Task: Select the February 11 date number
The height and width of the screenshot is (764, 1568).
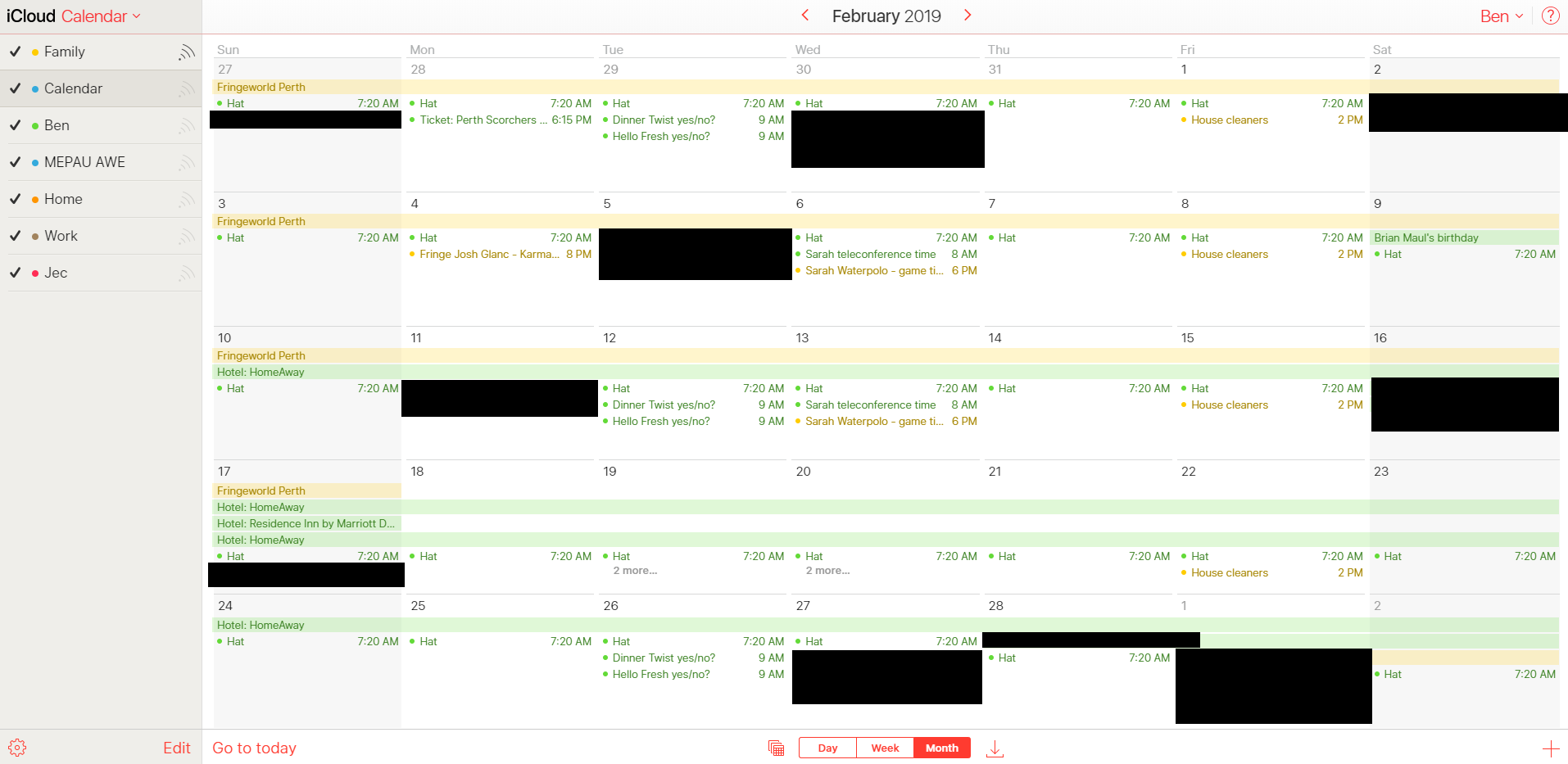Action: click(x=416, y=337)
